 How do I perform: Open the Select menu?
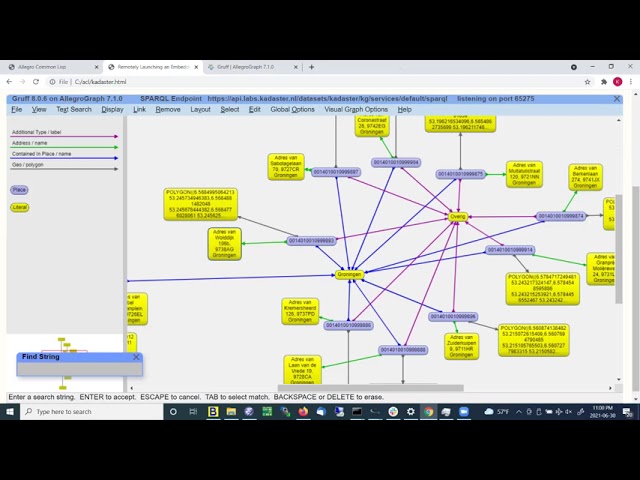[x=230, y=109]
